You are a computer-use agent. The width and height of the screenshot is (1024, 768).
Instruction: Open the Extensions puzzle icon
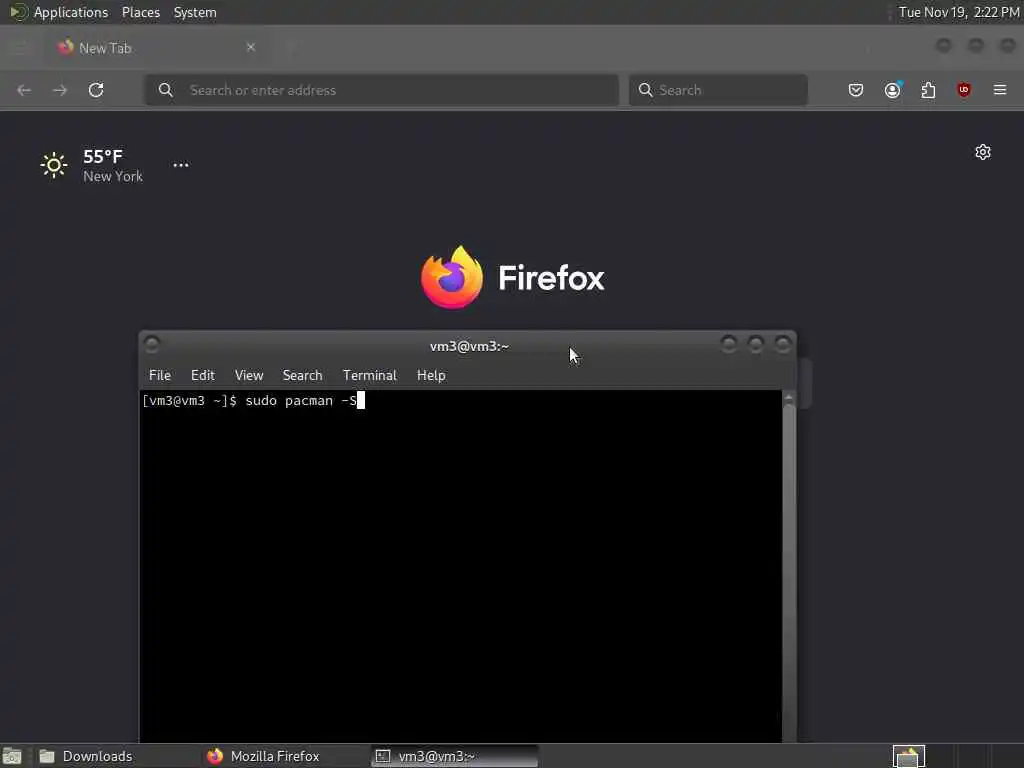point(928,90)
